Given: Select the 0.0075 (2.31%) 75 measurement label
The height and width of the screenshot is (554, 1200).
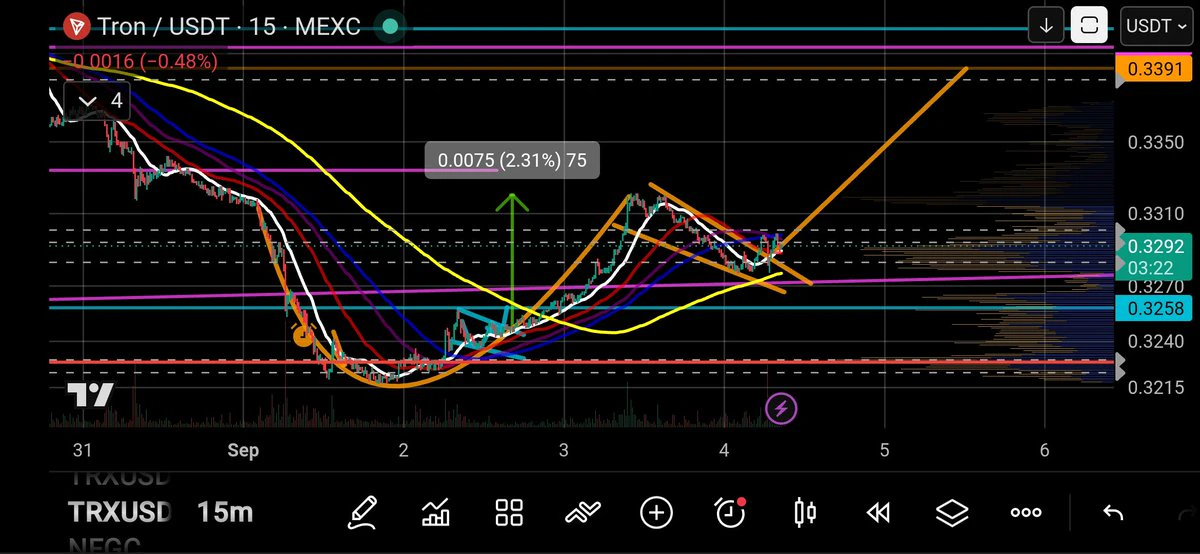Looking at the screenshot, I should [511, 161].
